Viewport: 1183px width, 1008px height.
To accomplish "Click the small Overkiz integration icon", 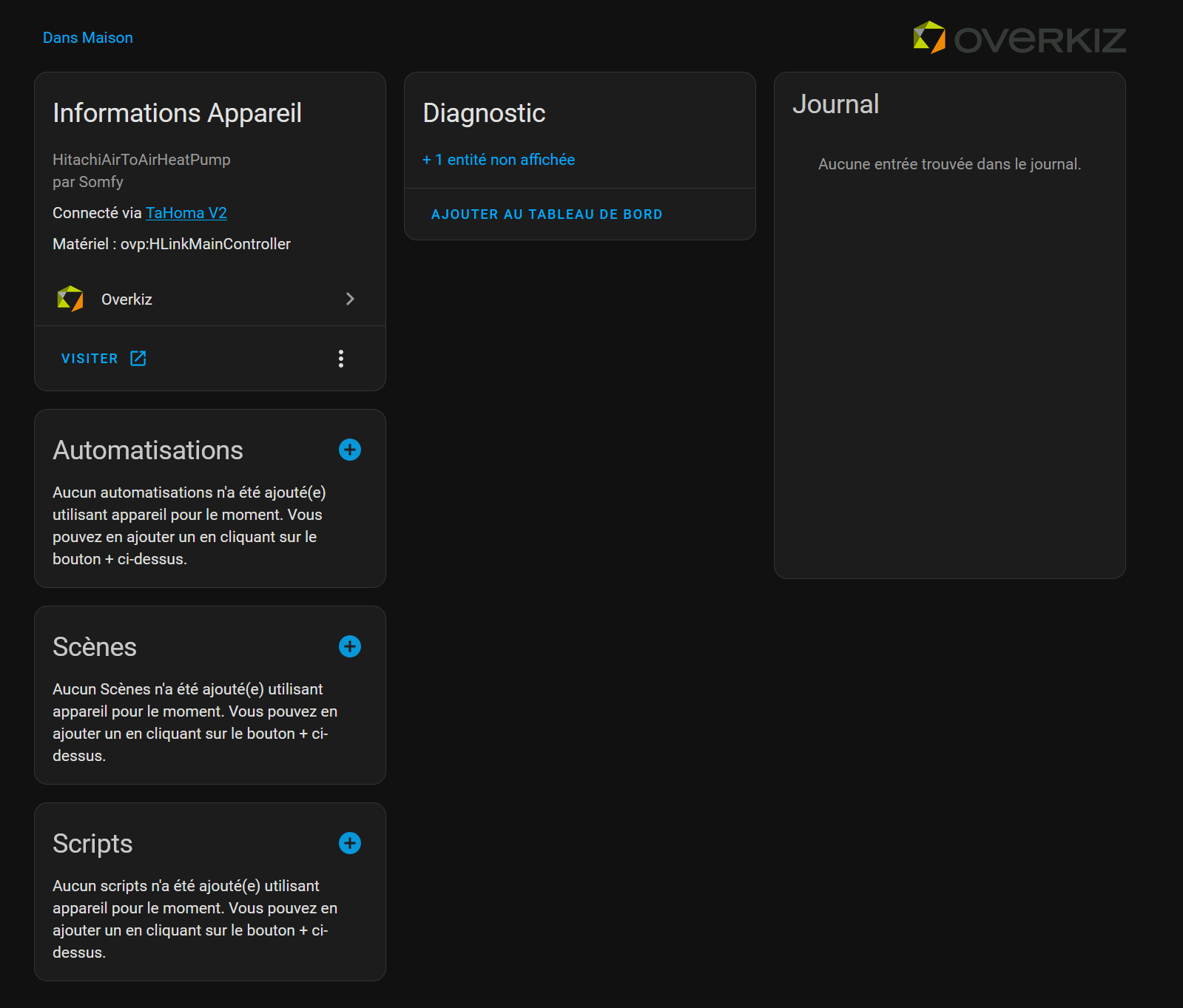I will click(70, 299).
